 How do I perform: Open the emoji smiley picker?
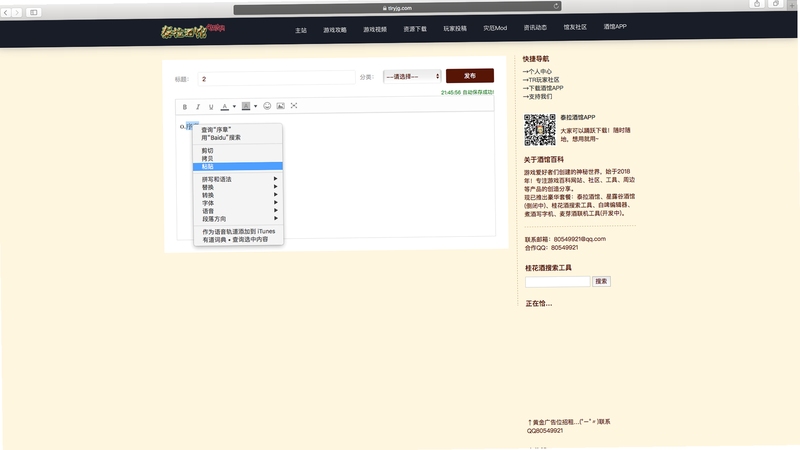[267, 106]
